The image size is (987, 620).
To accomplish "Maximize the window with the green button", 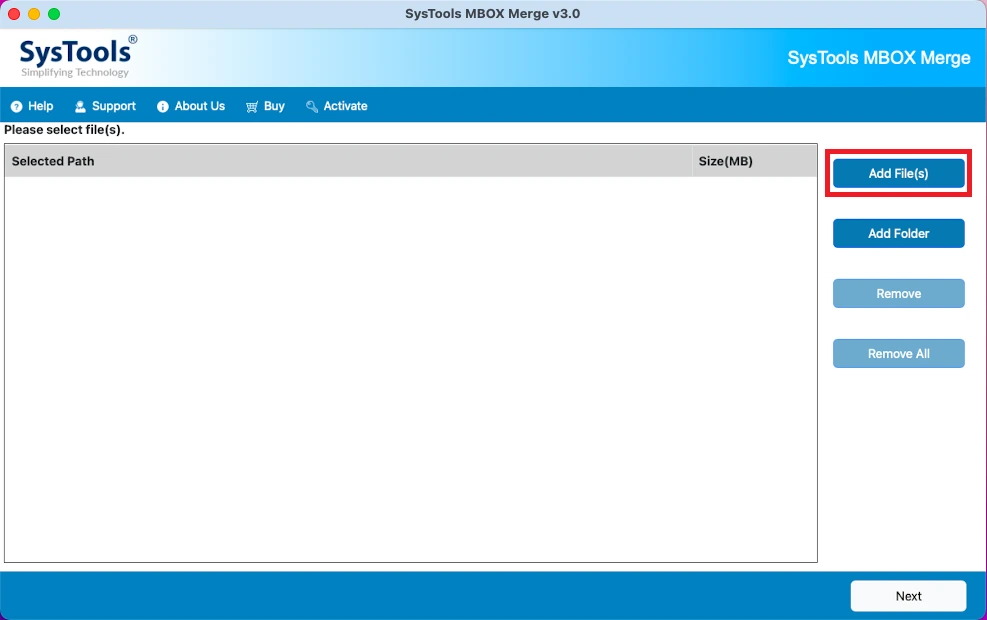I will pos(54,14).
